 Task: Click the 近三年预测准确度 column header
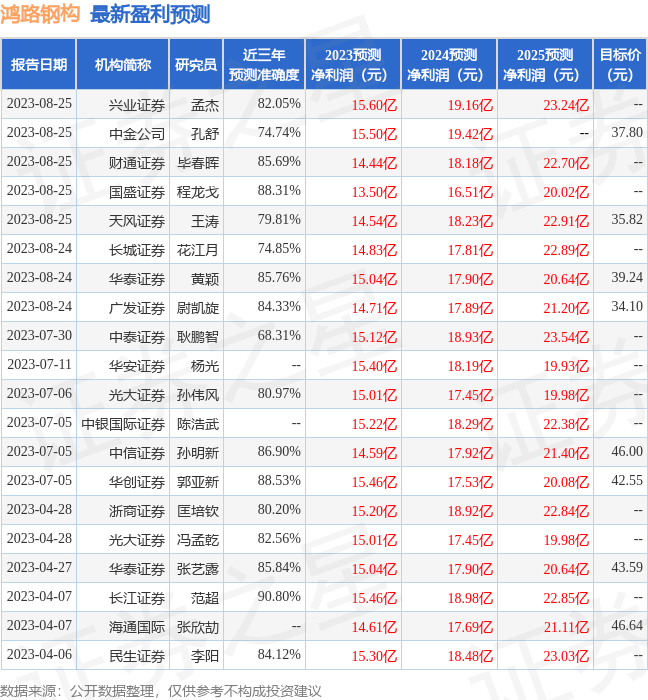point(264,64)
